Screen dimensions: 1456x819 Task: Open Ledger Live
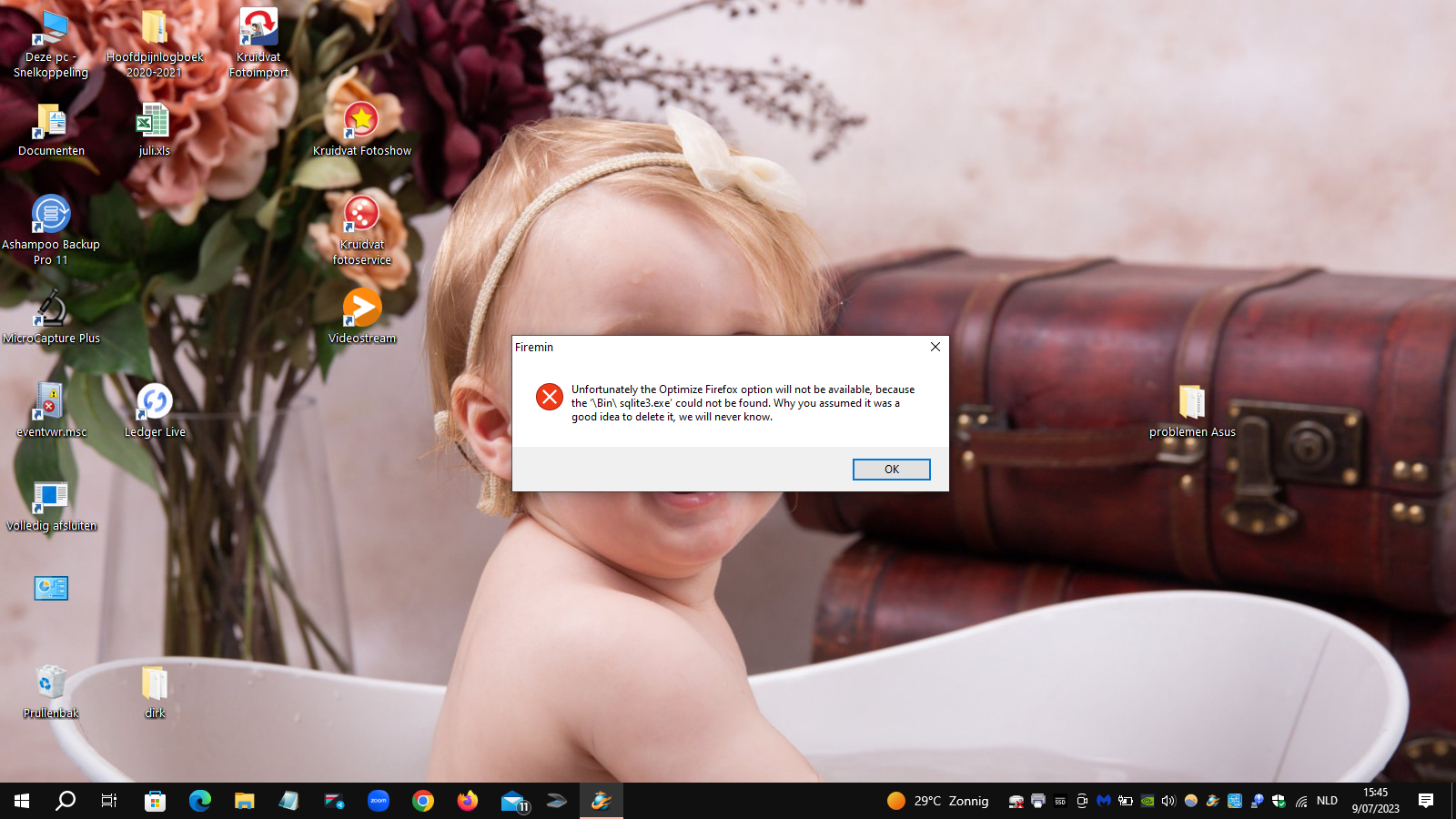(x=153, y=400)
